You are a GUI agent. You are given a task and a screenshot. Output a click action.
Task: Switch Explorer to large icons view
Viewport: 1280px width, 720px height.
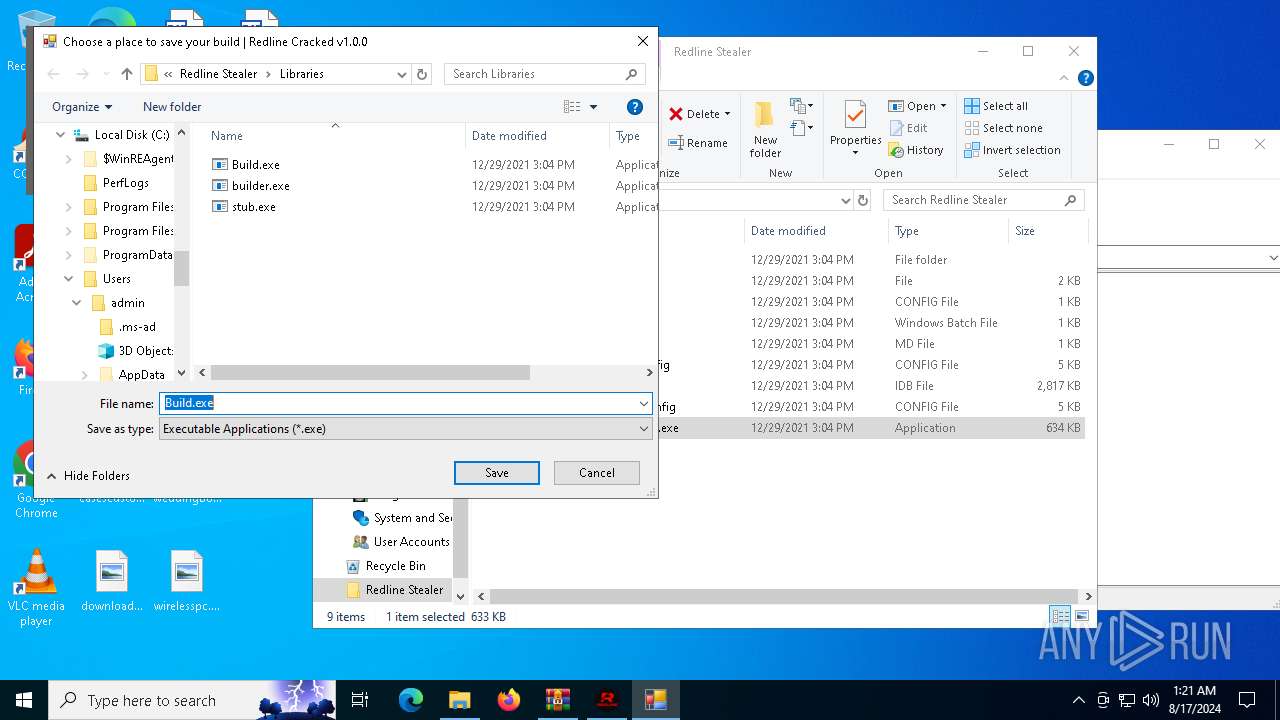pyautogui.click(x=1081, y=617)
